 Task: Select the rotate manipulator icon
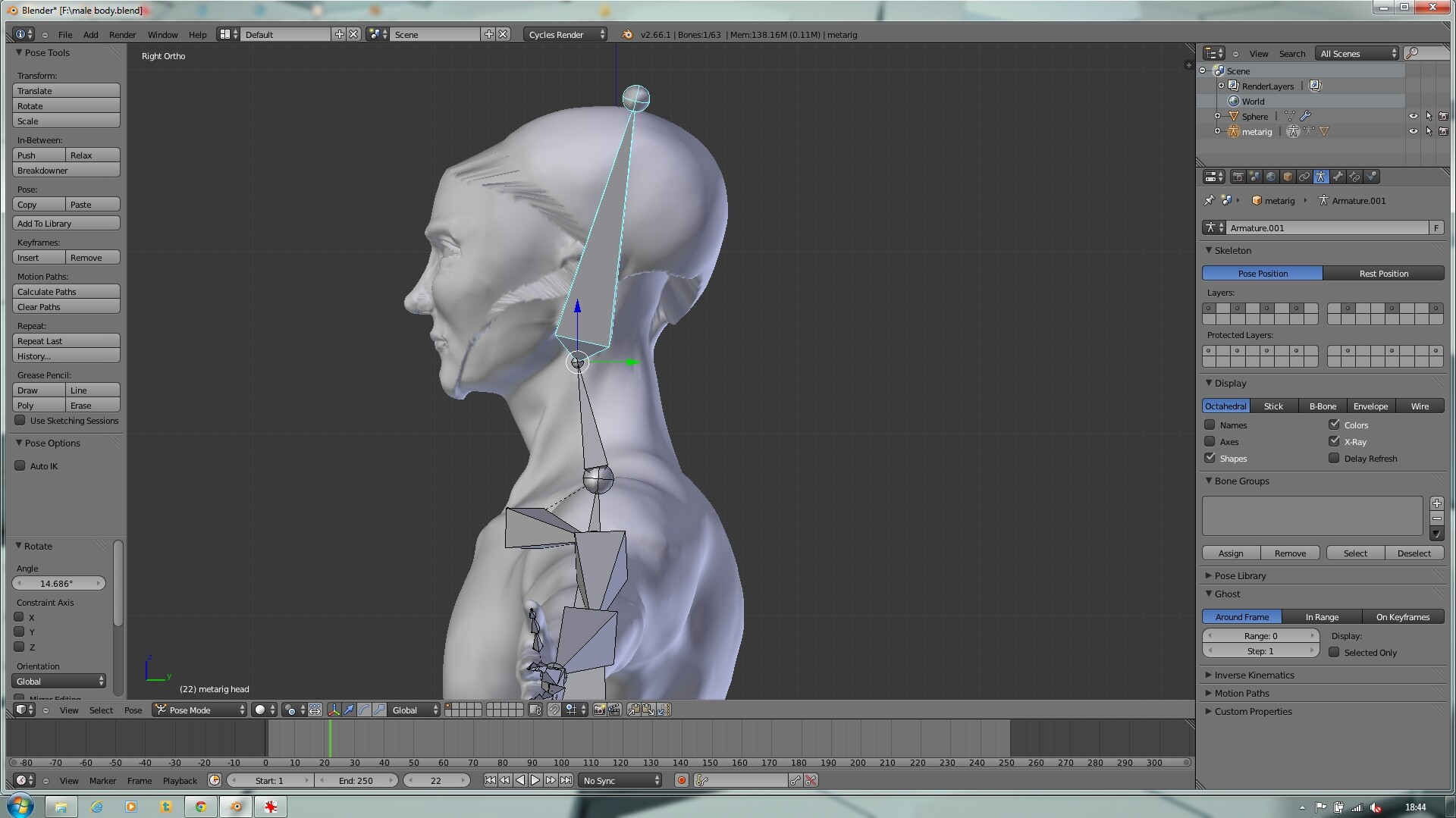pos(364,710)
